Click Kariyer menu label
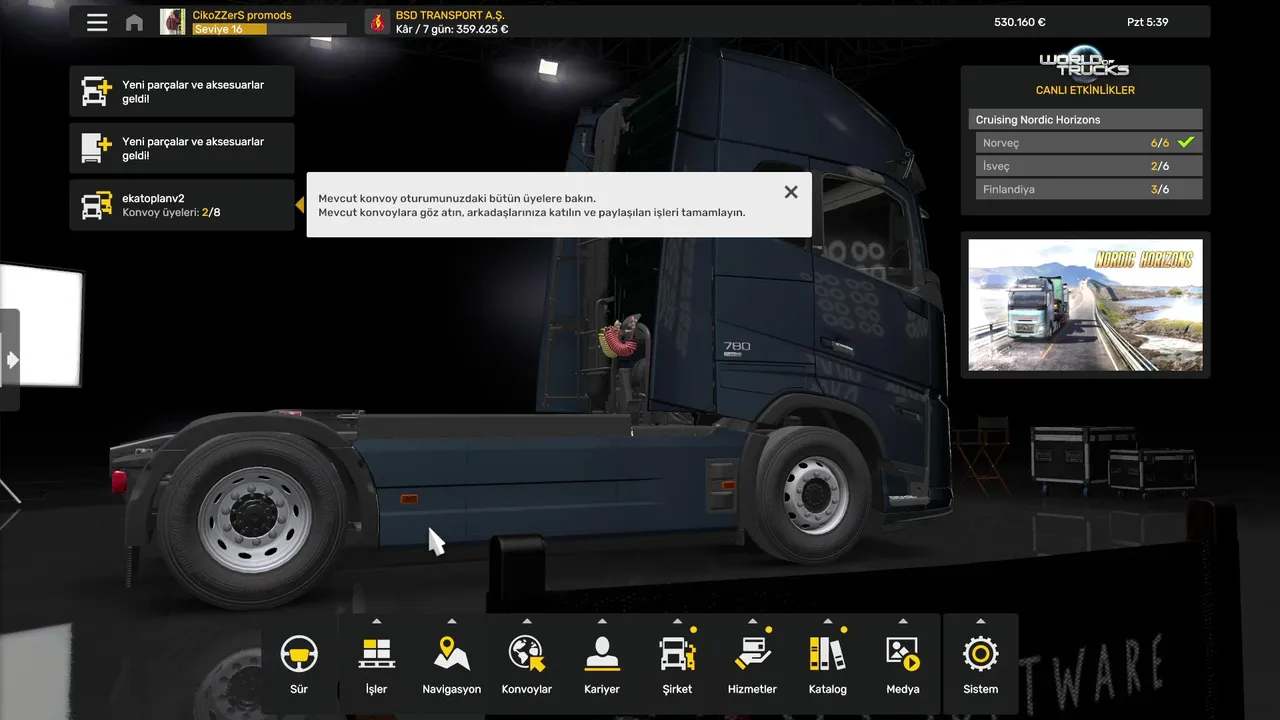This screenshot has height=720, width=1280. [602, 689]
